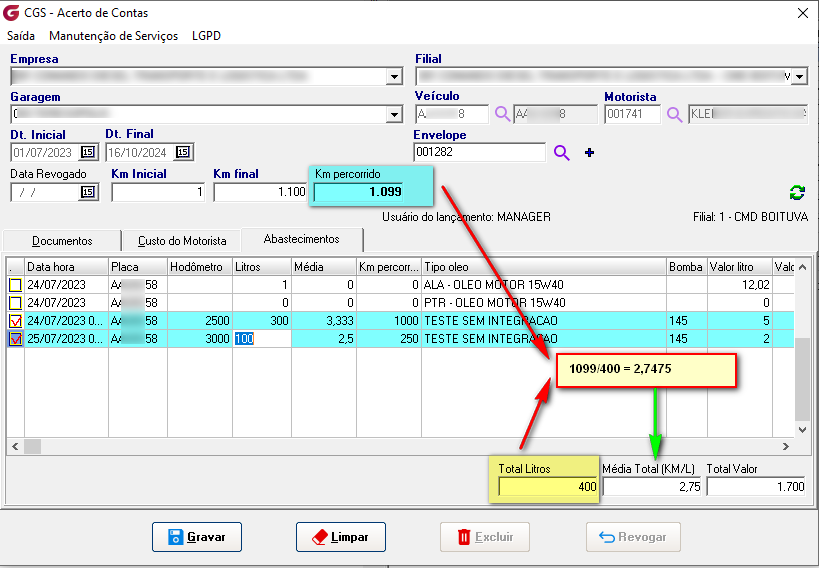Image resolution: width=819 pixels, height=568 pixels.
Task: Click the Hodômetro cell 3000
Action: pyautogui.click(x=200, y=339)
